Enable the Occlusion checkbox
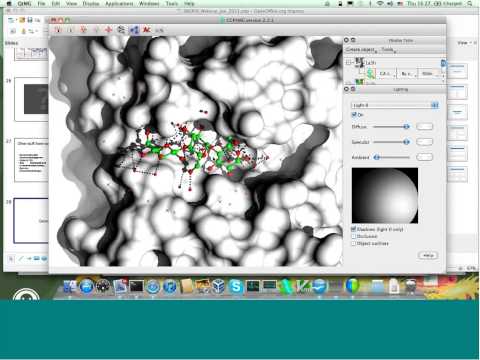The image size is (480, 360). tap(354, 236)
